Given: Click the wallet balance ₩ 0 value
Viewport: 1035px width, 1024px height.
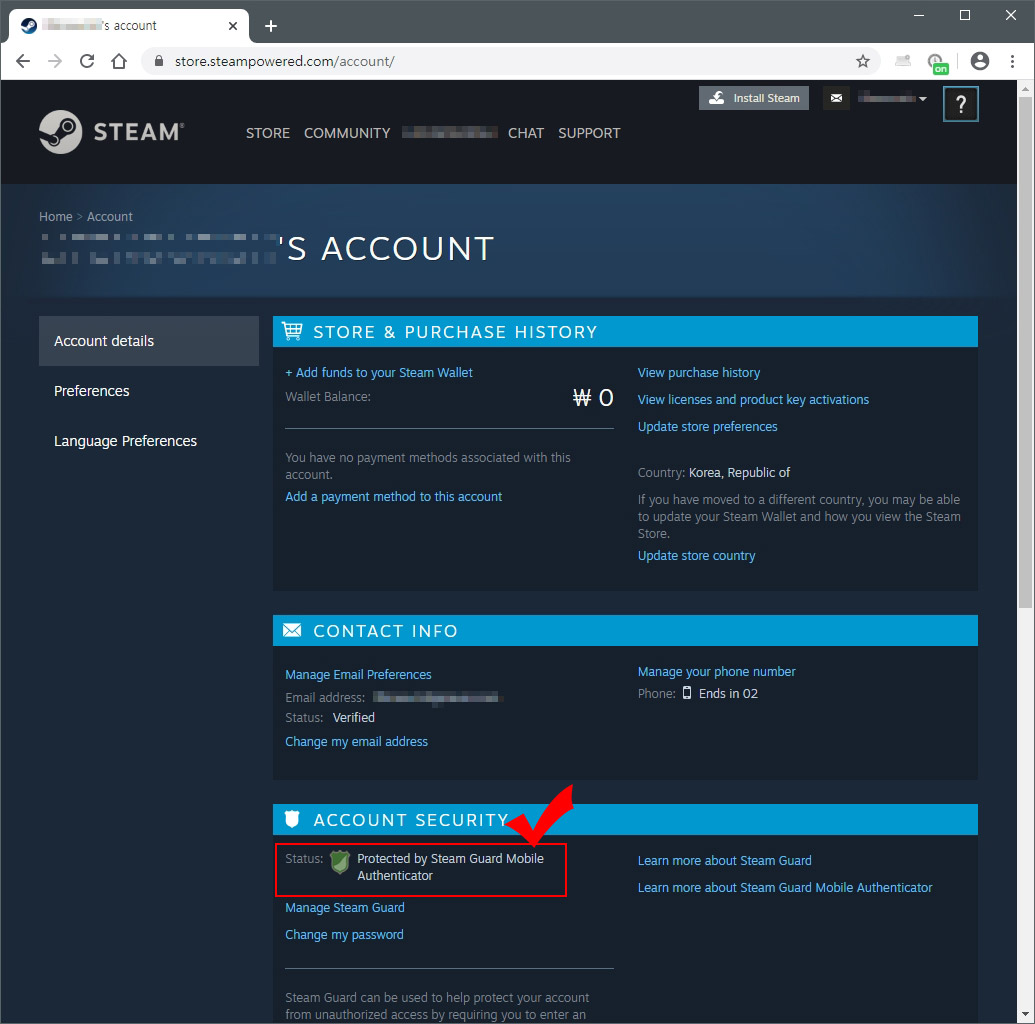Looking at the screenshot, I should [593, 397].
